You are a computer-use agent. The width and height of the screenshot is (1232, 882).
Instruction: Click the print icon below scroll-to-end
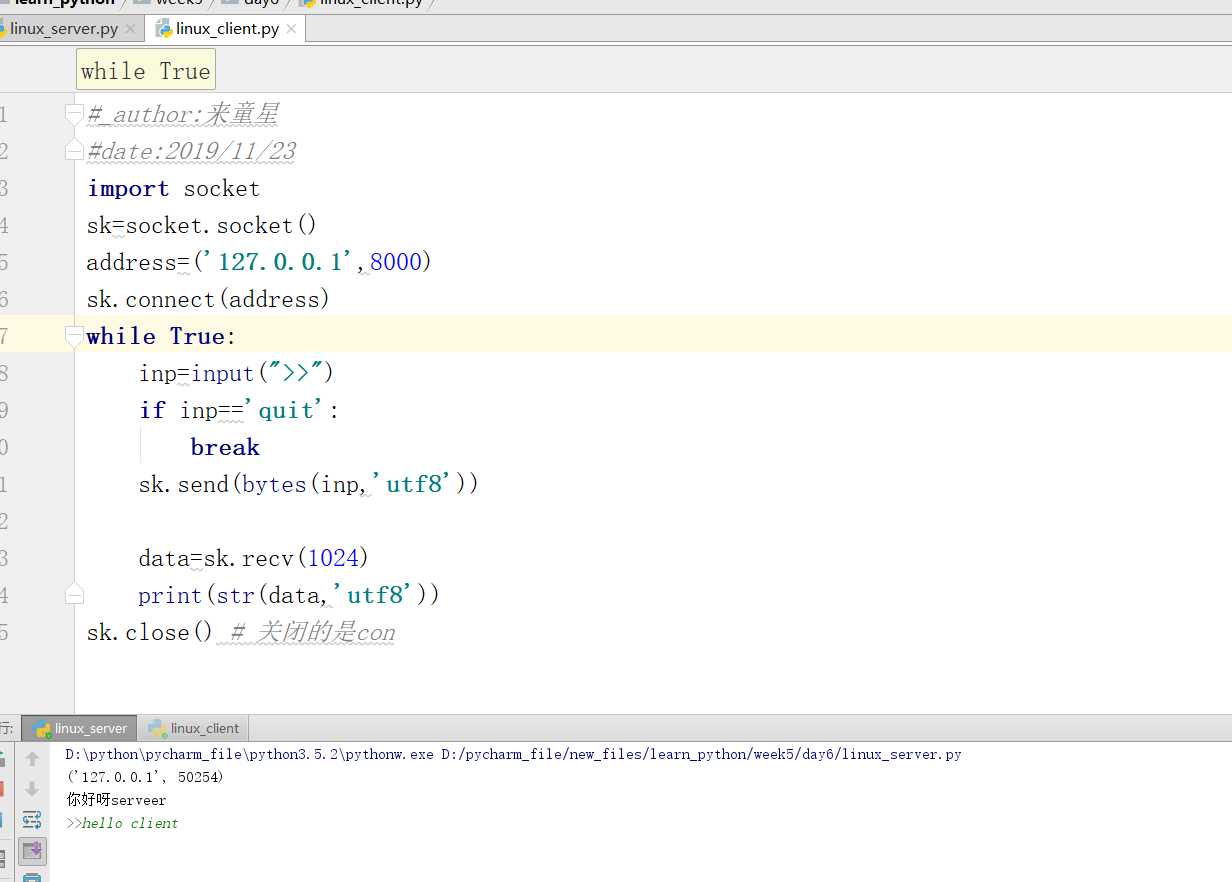tap(32, 877)
